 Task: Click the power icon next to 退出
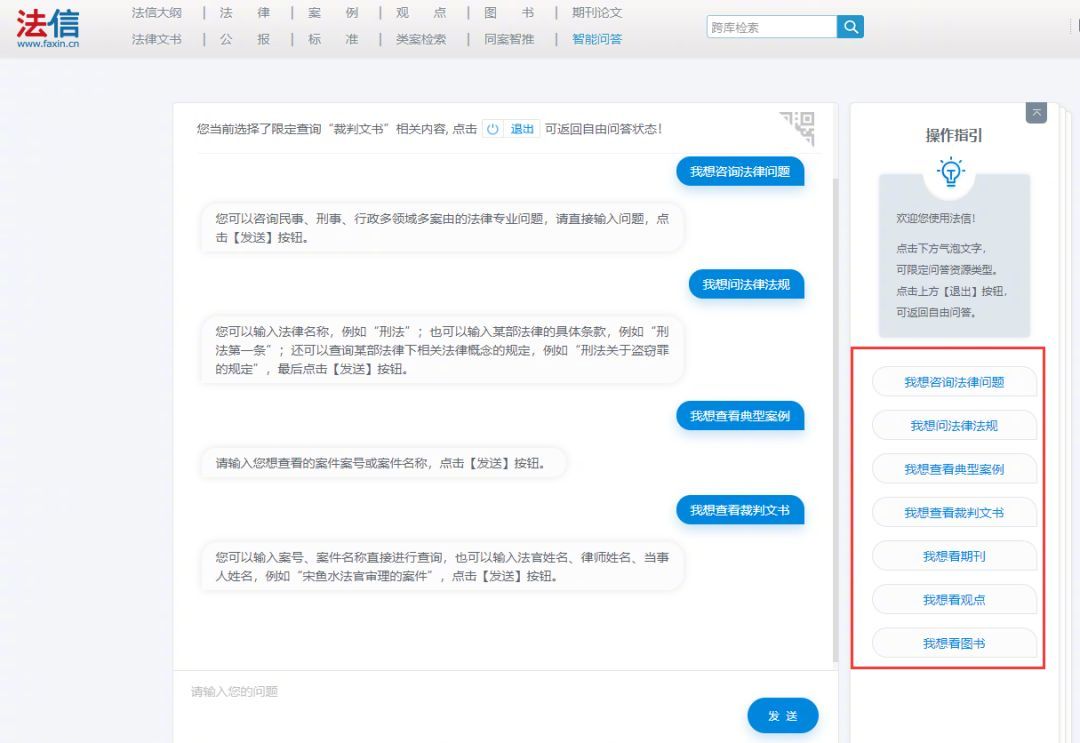tap(490, 128)
